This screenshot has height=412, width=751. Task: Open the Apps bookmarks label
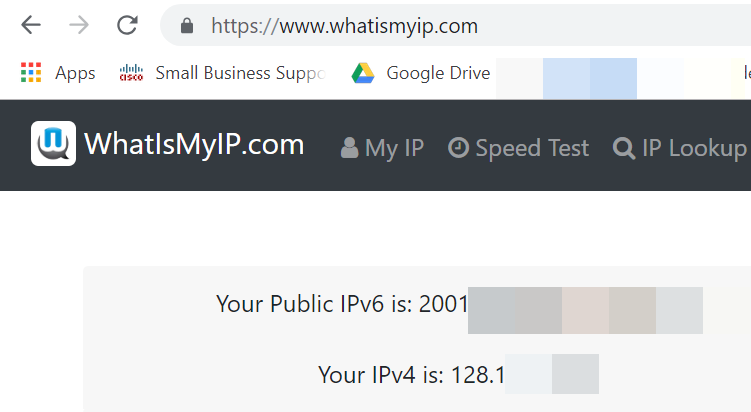click(75, 73)
